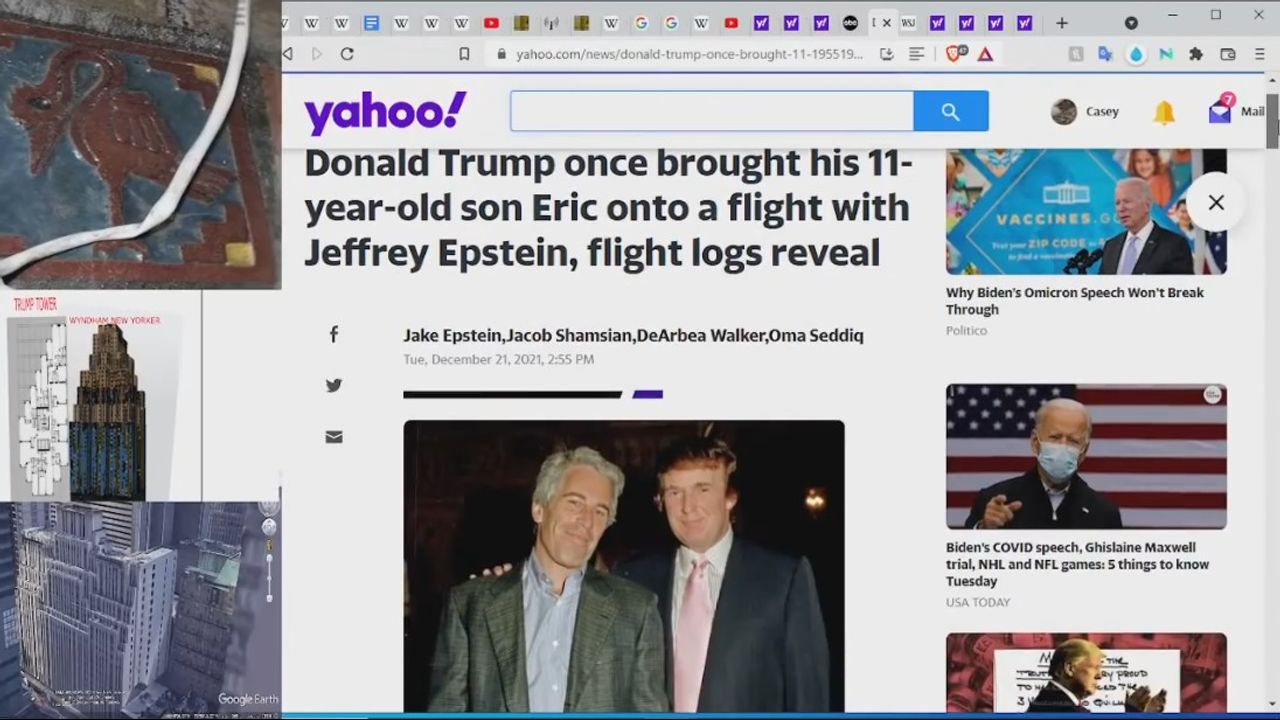Go to the Yahoo homepage logo
Image resolution: width=1280 pixels, height=720 pixels.
[385, 112]
